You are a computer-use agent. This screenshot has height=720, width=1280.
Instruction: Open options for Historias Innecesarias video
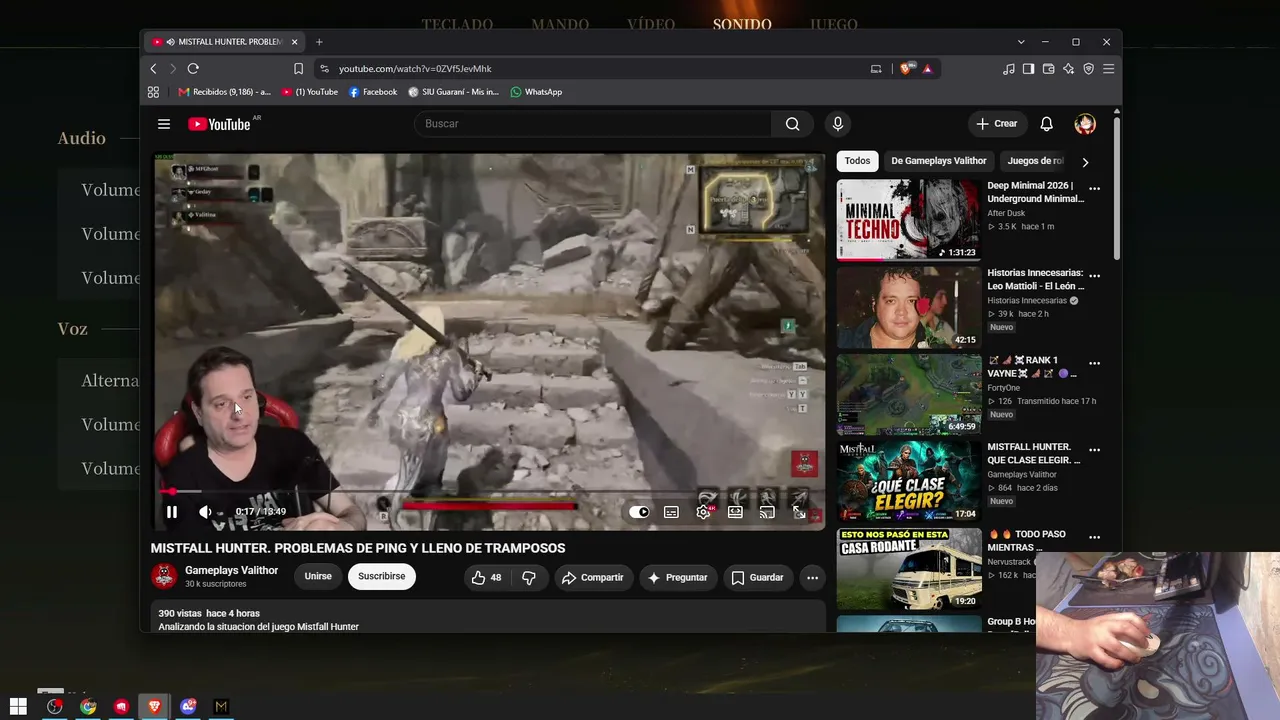click(1094, 276)
